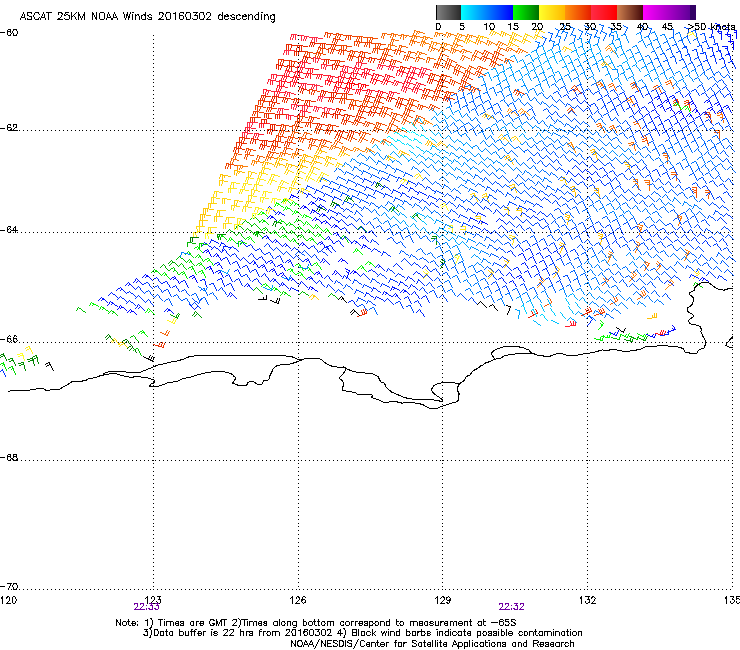Click the yellow 20-25 knots color swatch
Viewport: 740px width, 650px height.
point(552,12)
